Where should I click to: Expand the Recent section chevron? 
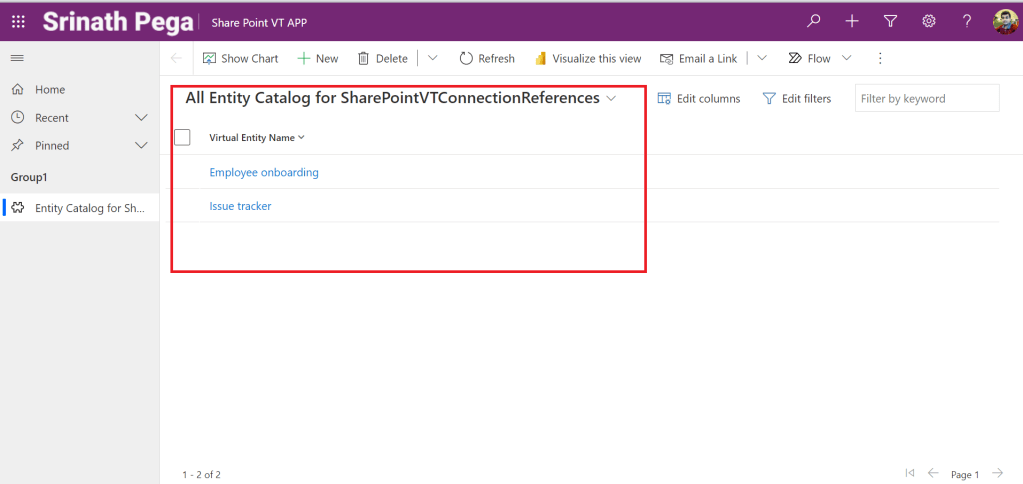click(x=141, y=118)
